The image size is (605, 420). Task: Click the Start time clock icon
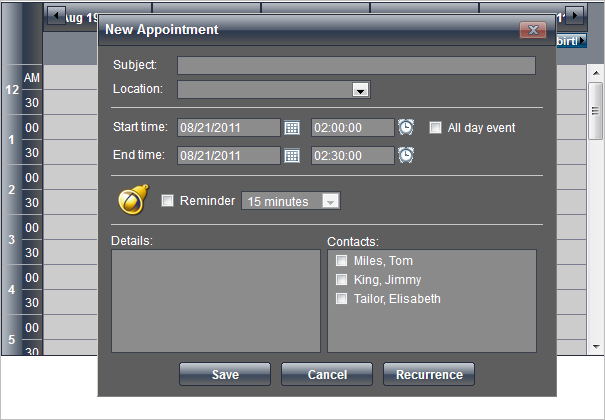(406, 128)
